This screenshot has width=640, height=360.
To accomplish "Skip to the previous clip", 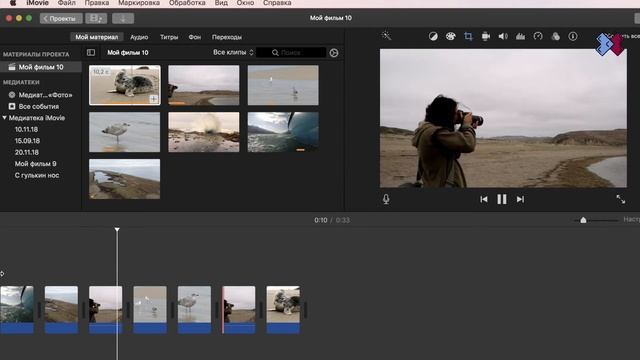I will click(484, 199).
